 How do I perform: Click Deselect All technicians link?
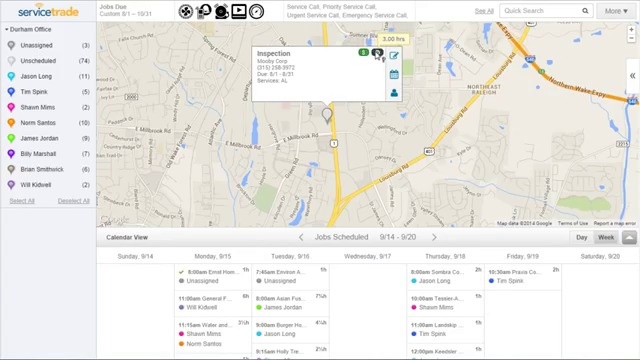(73, 201)
